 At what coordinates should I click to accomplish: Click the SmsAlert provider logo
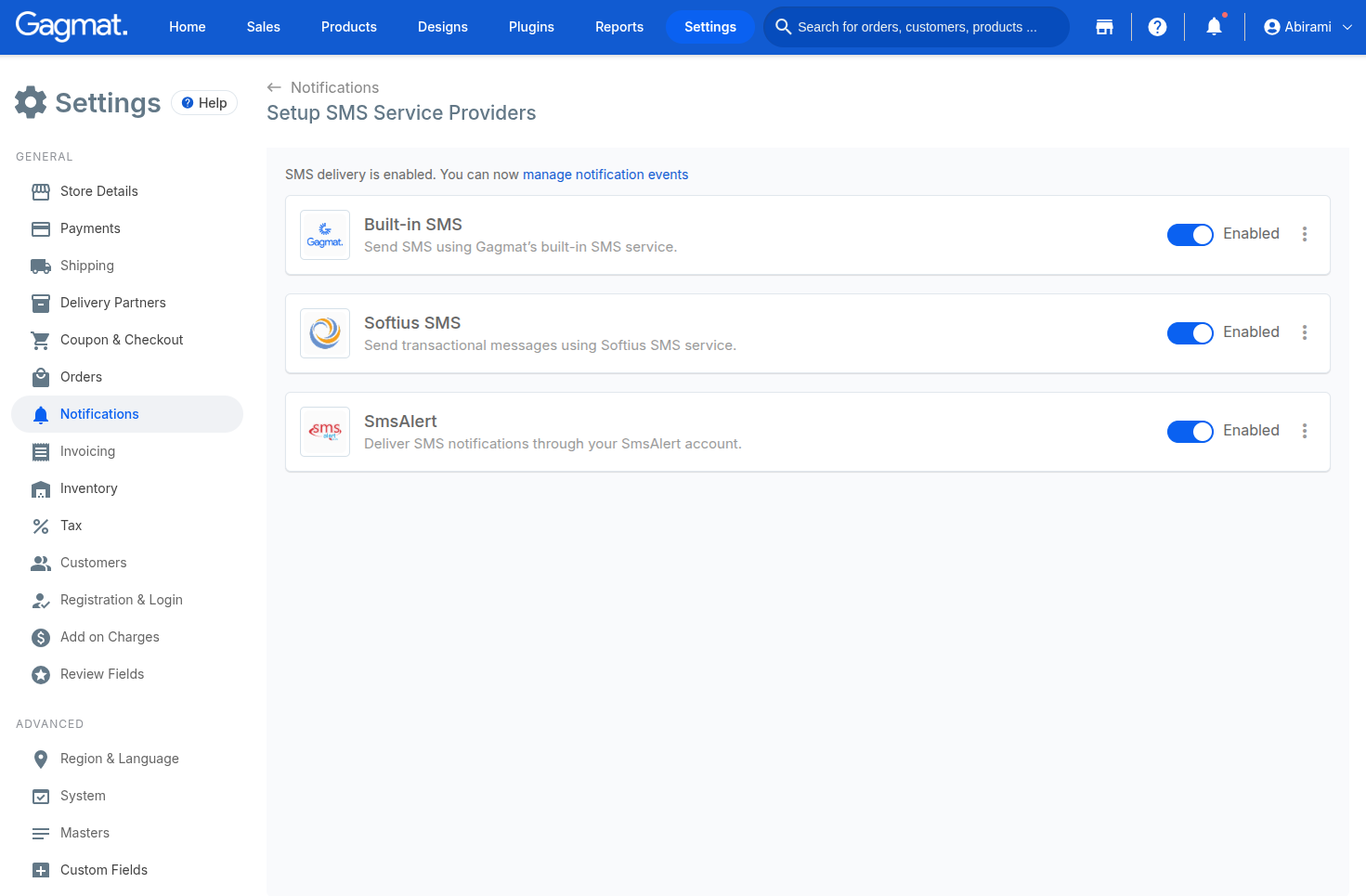pos(325,432)
